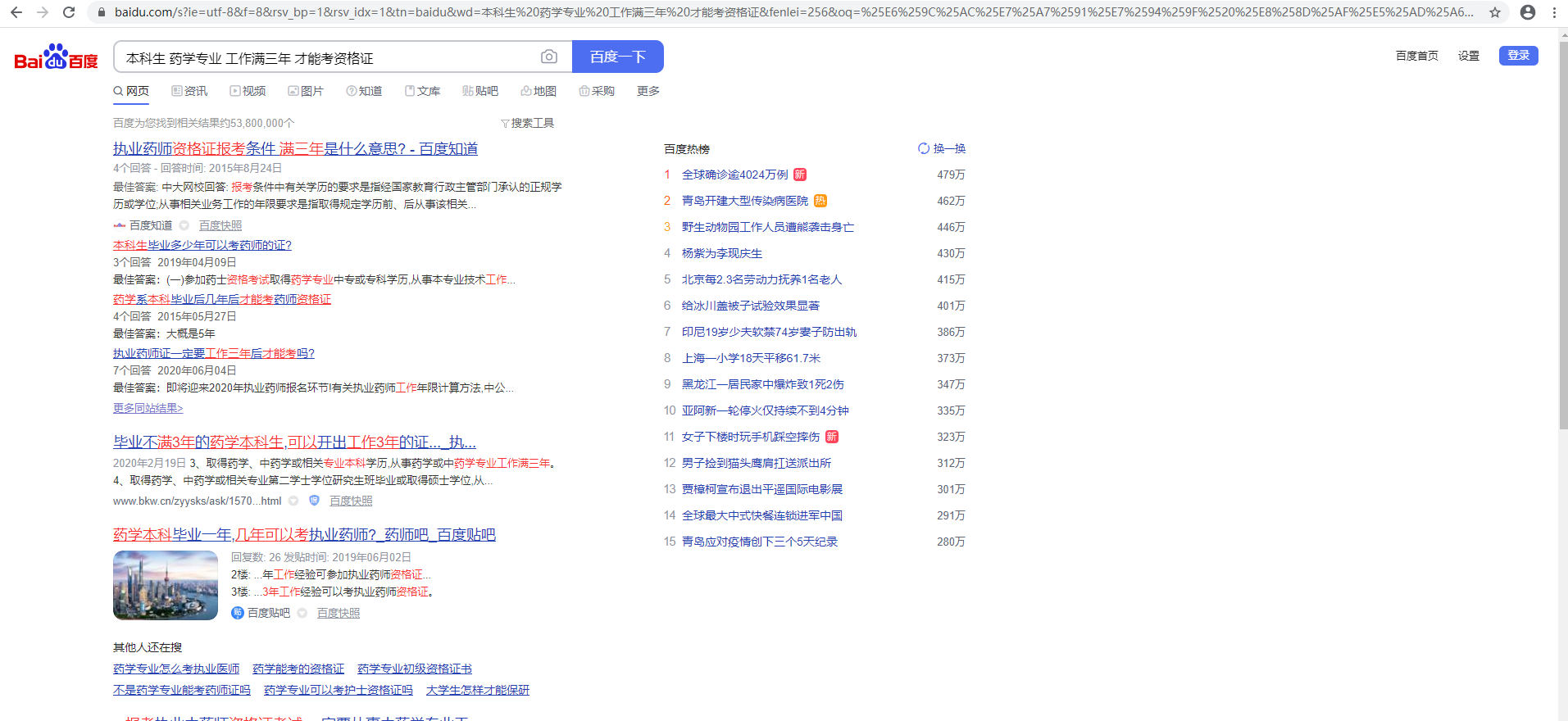The image size is (1568, 721).
Task: Switch to the 资讯 tab
Action: point(189,91)
